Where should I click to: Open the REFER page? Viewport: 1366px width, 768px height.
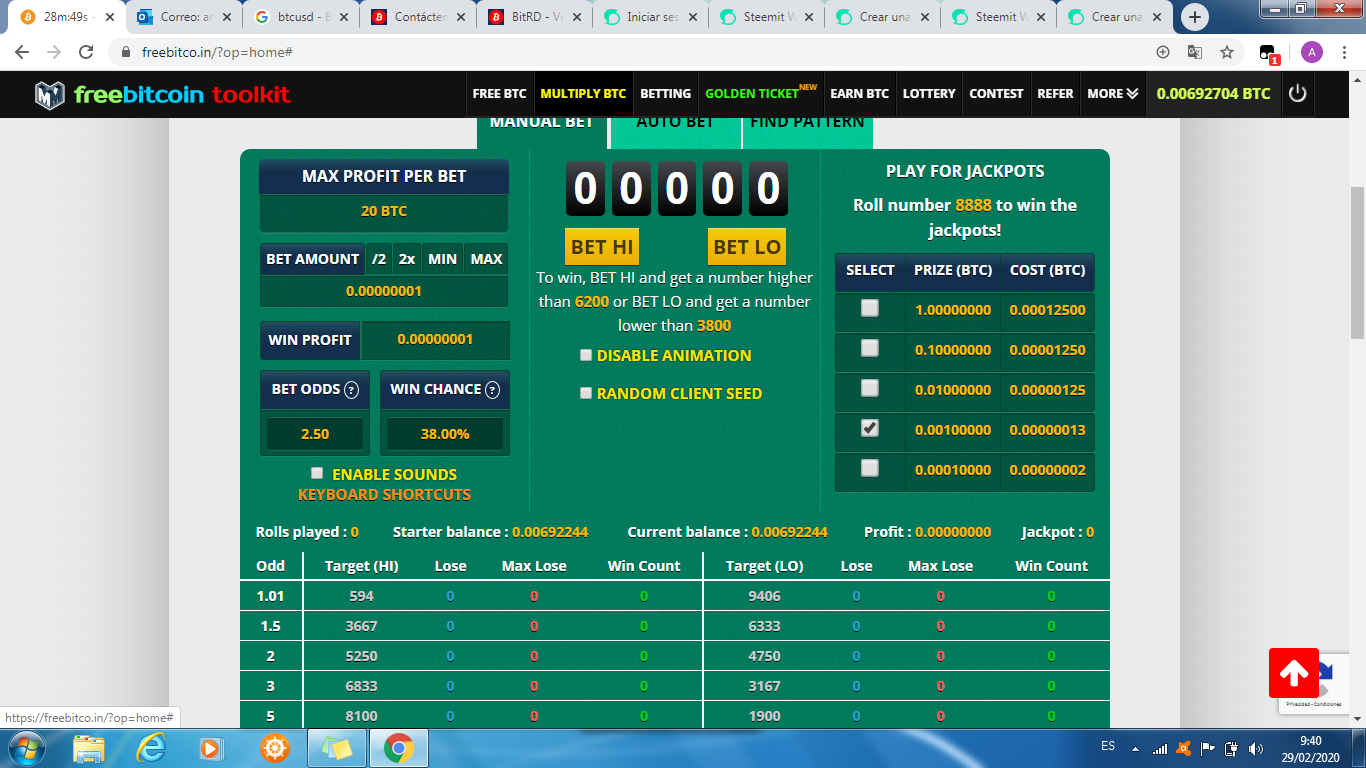tap(1055, 94)
